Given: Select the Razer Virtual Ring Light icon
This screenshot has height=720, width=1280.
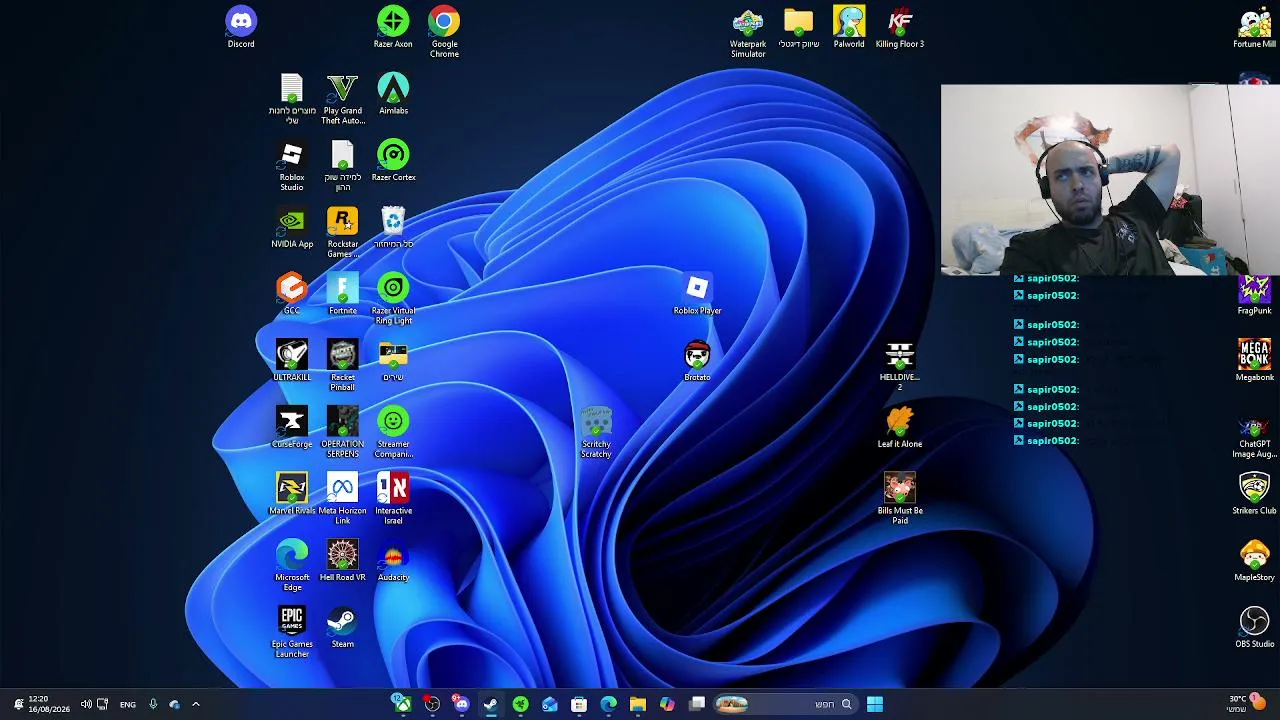Looking at the screenshot, I should pos(393,300).
